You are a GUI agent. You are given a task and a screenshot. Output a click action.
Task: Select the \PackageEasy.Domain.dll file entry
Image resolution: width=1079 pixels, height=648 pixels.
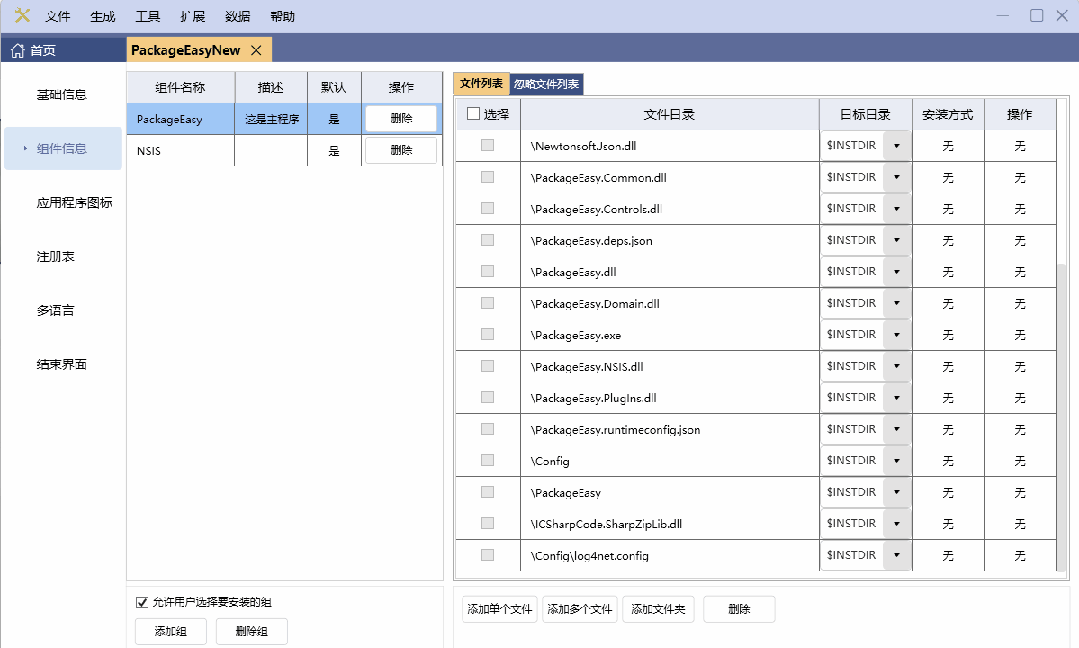pyautogui.click(x=595, y=303)
